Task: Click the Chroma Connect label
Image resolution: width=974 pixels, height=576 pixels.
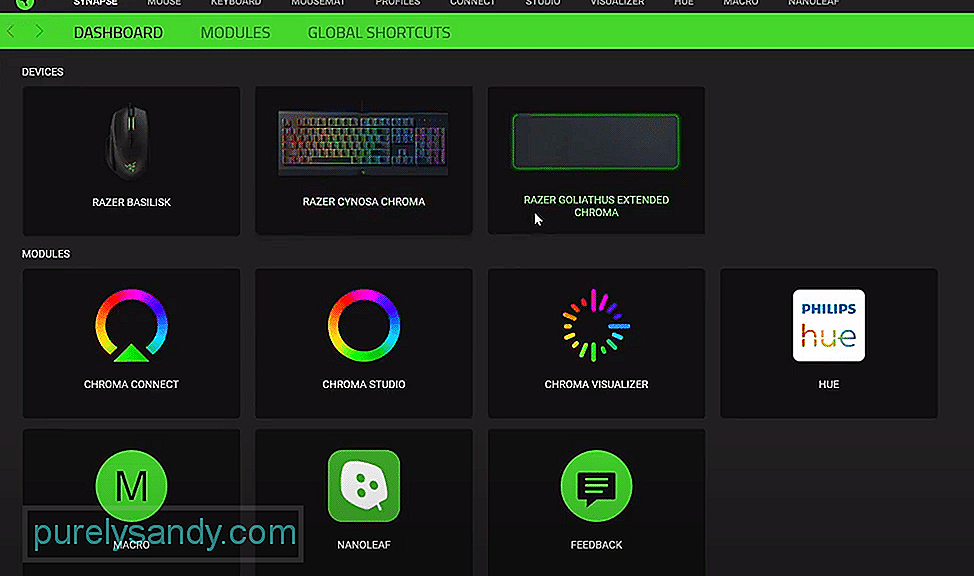Action: pos(131,384)
